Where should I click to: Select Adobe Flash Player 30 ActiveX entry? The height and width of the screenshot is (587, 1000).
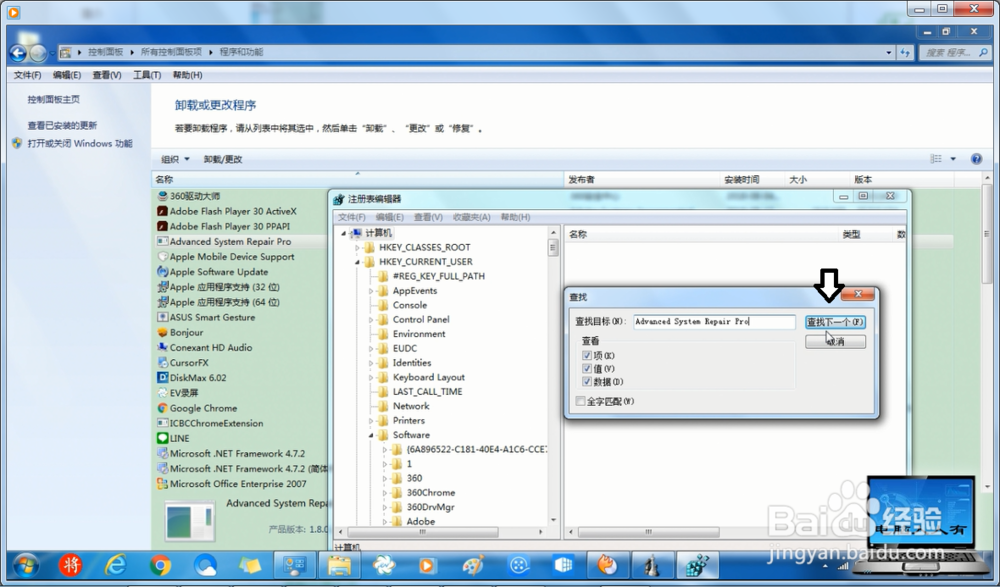233,211
